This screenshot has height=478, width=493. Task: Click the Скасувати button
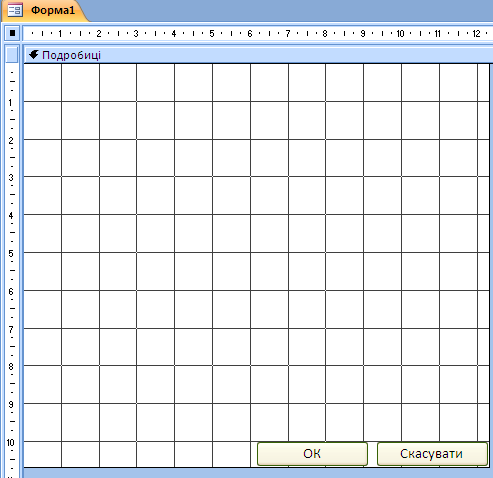[x=432, y=454]
